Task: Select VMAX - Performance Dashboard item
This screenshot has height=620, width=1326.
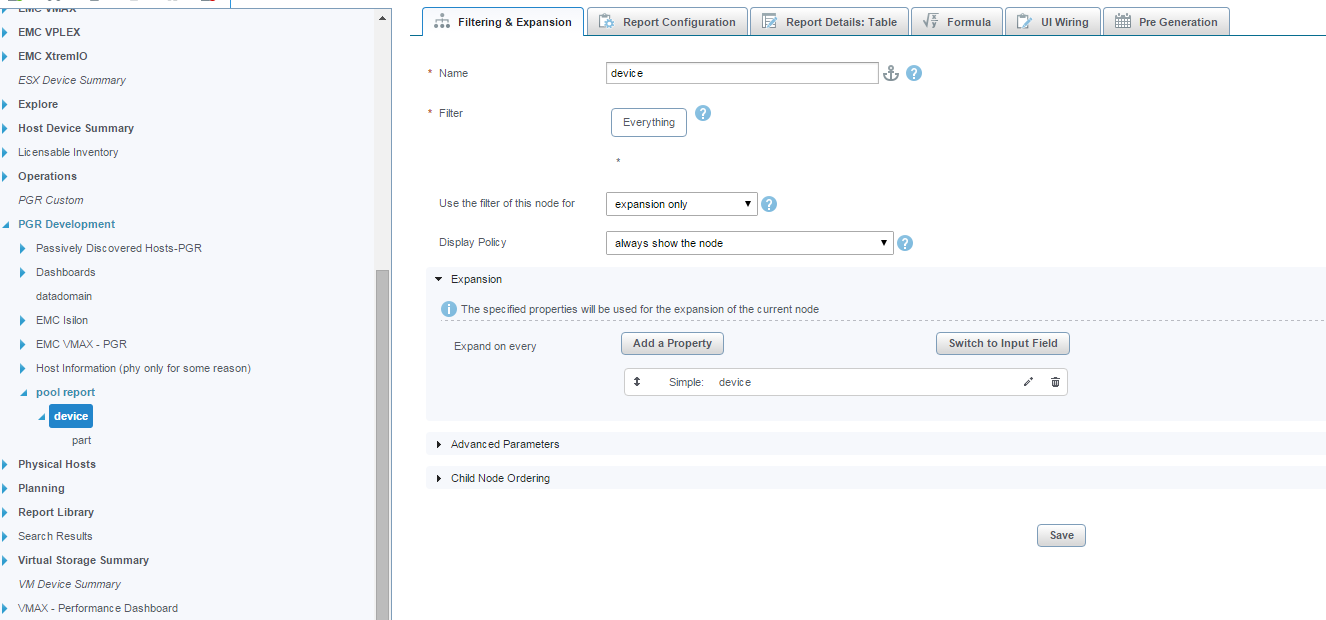Action: pyautogui.click(x=98, y=608)
